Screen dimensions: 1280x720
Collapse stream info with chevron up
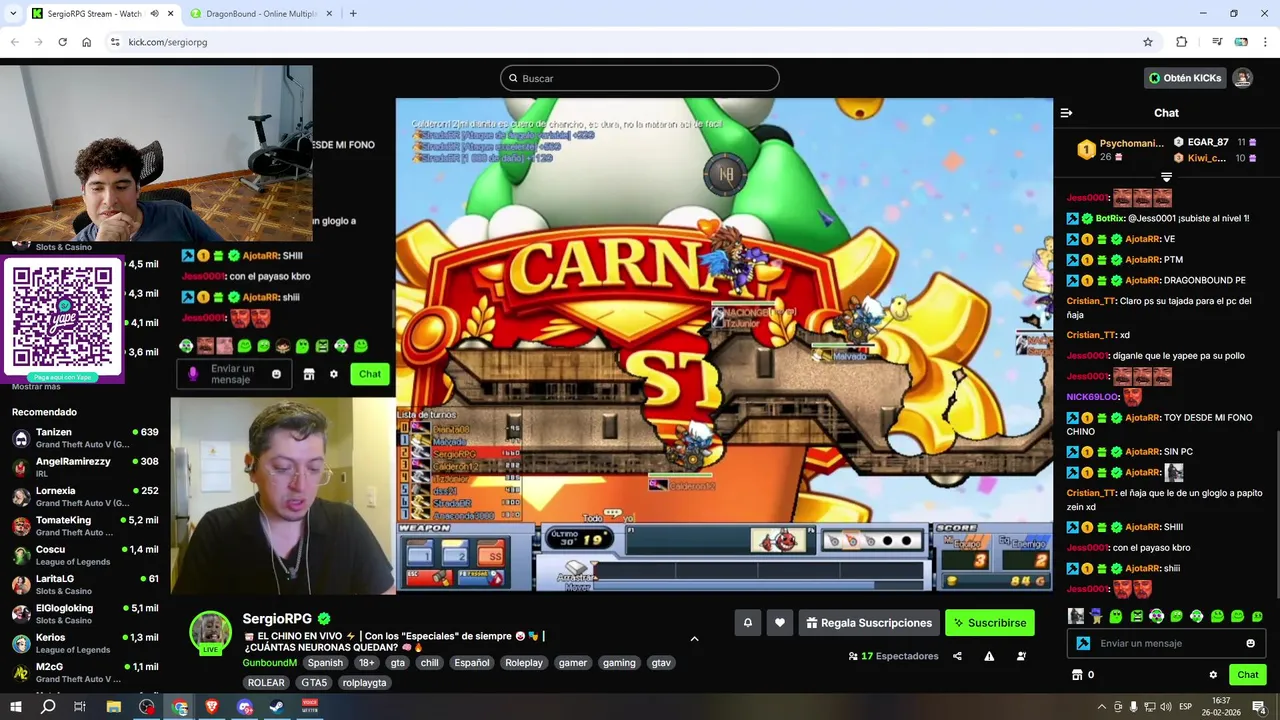coord(694,639)
